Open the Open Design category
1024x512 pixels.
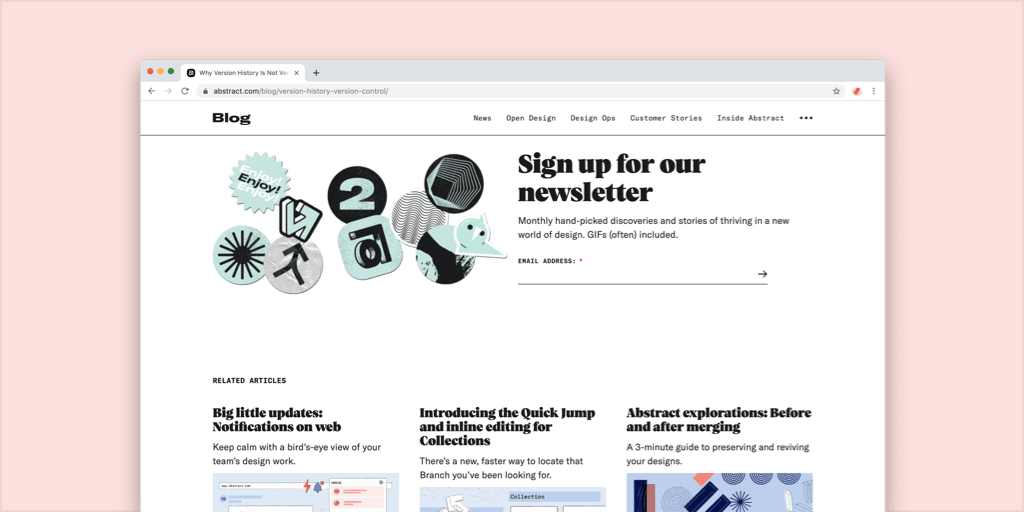click(x=531, y=118)
